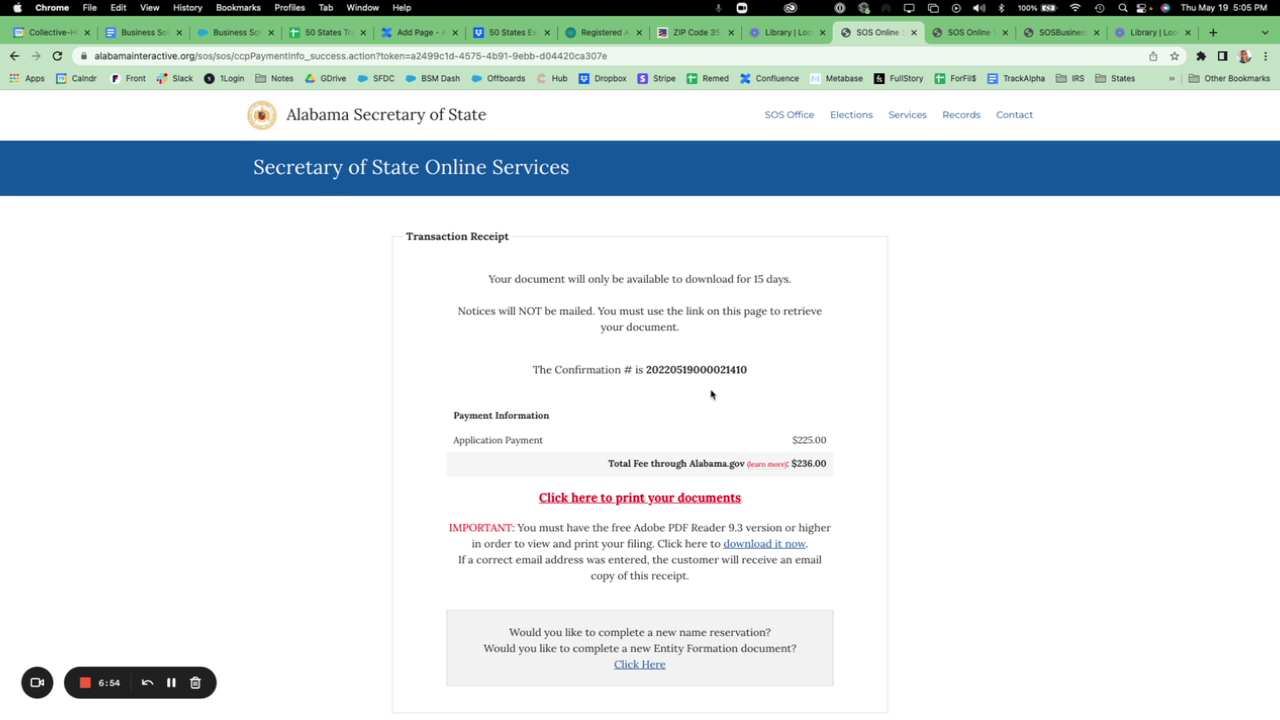Image resolution: width=1280 pixels, height=720 pixels.
Task: Click the $225.00 application payment amount
Action: click(x=809, y=440)
